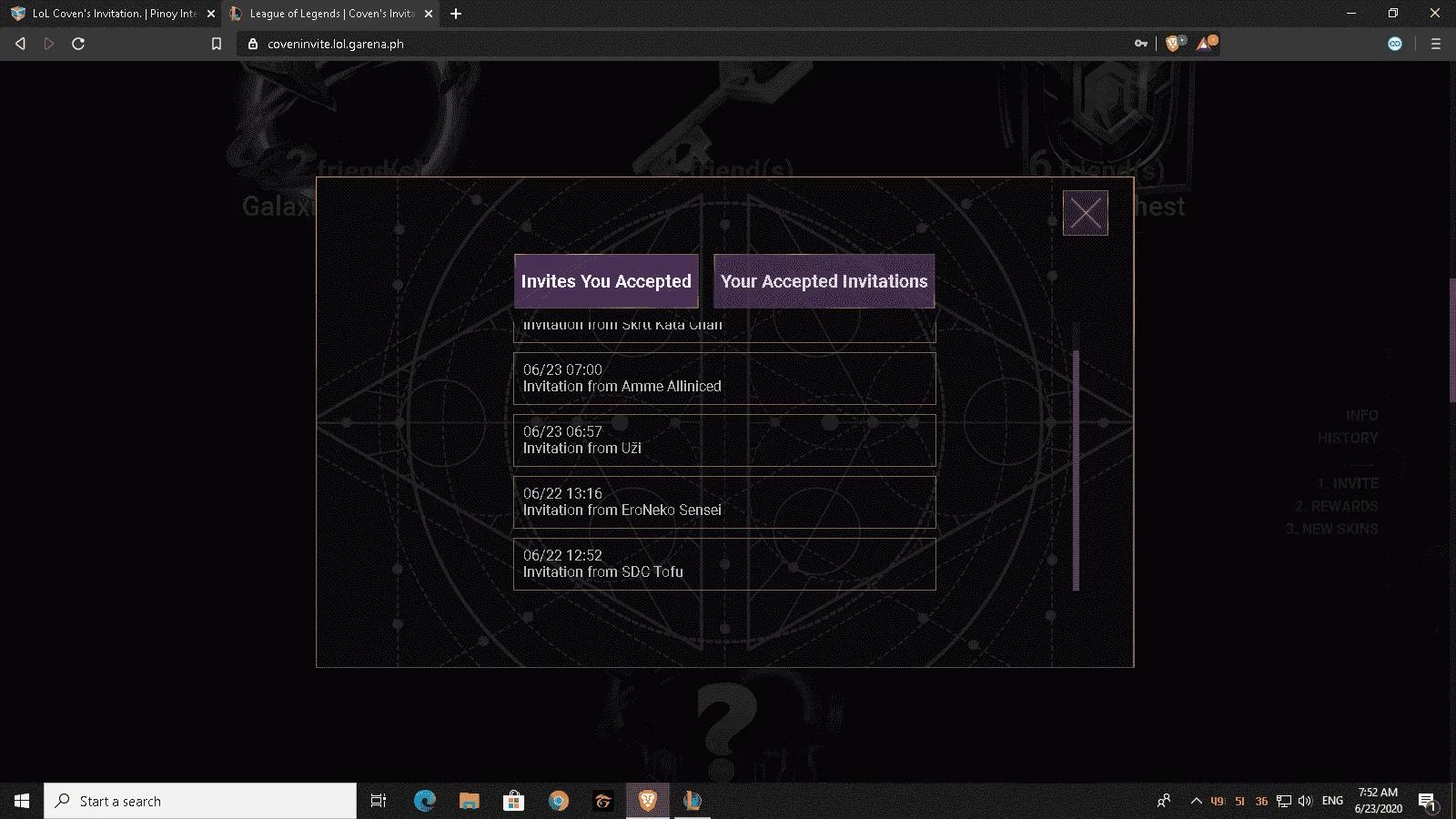Click the blue extension icon in toolbar

tap(1395, 44)
